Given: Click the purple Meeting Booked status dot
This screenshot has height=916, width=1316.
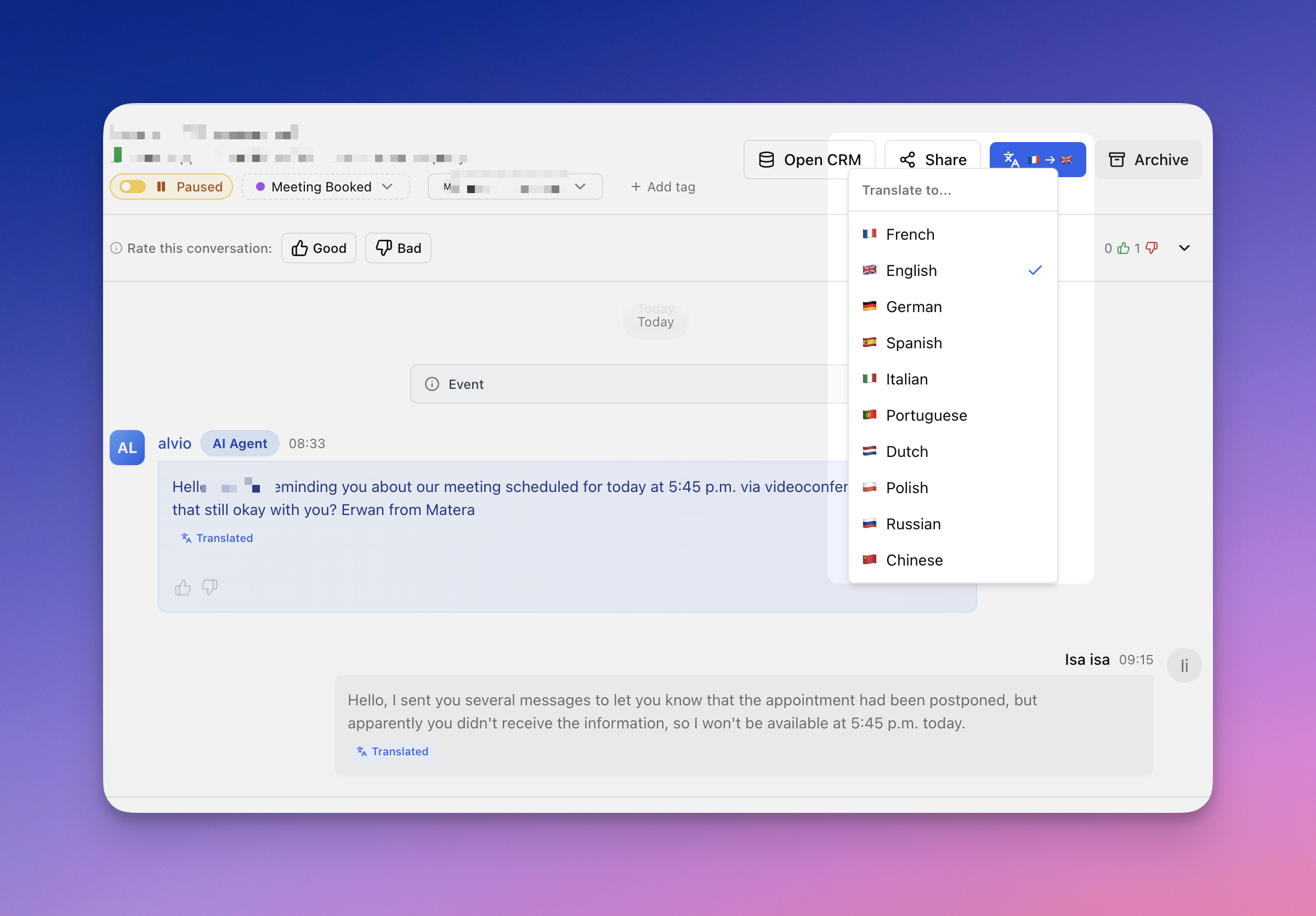Looking at the screenshot, I should 260,187.
